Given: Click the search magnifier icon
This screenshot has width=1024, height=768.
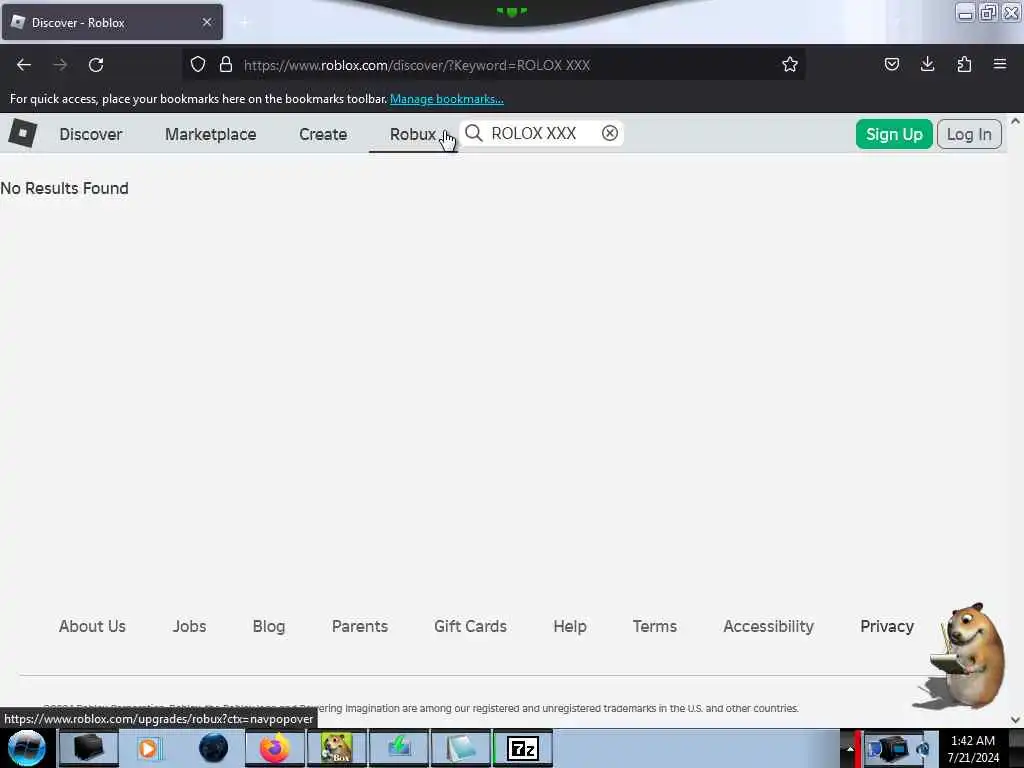Looking at the screenshot, I should click(x=474, y=133).
